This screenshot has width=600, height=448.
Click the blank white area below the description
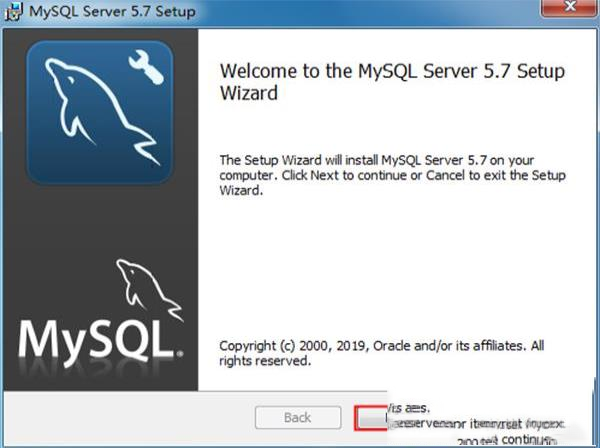[400, 260]
